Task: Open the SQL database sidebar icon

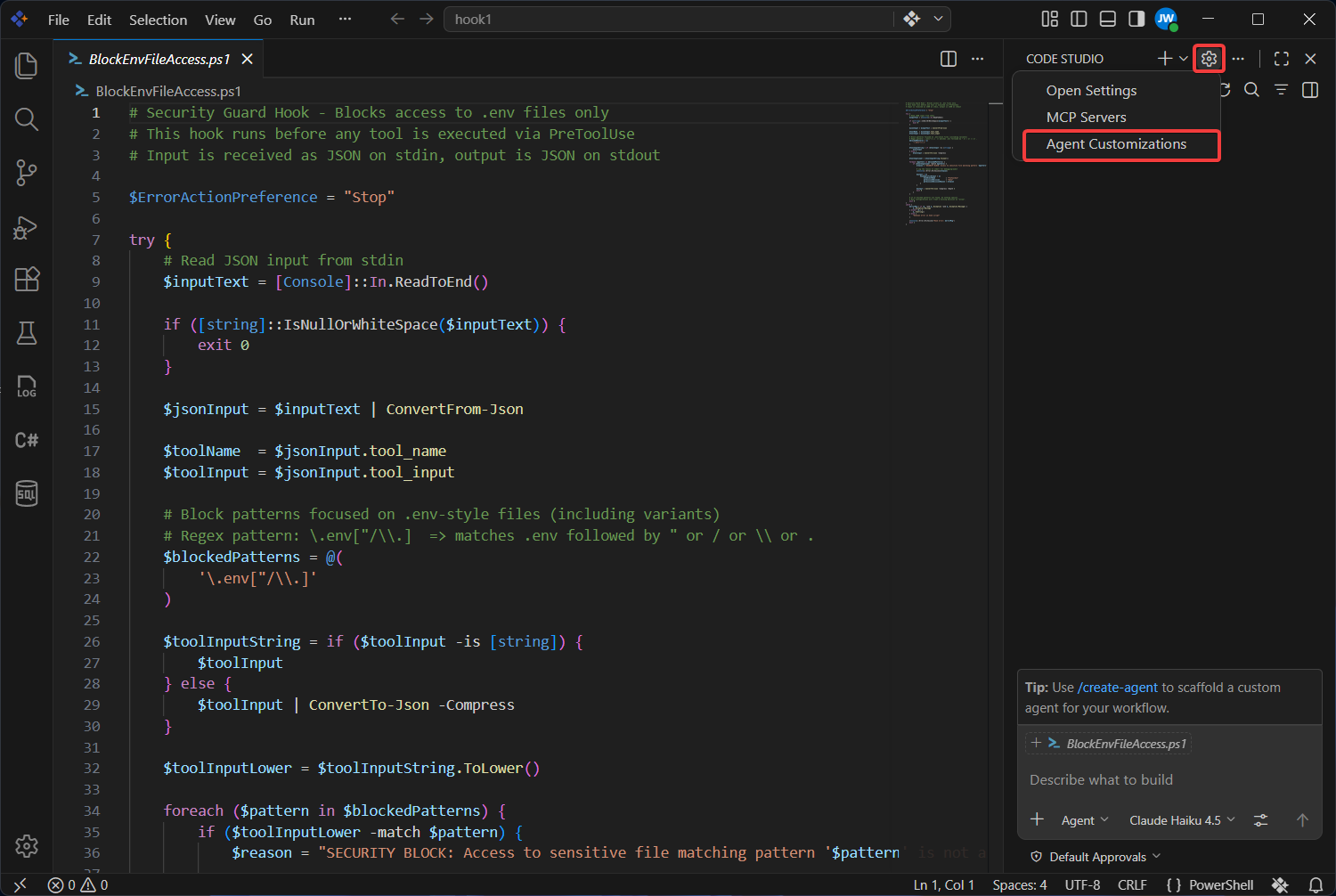Action: coord(27,493)
